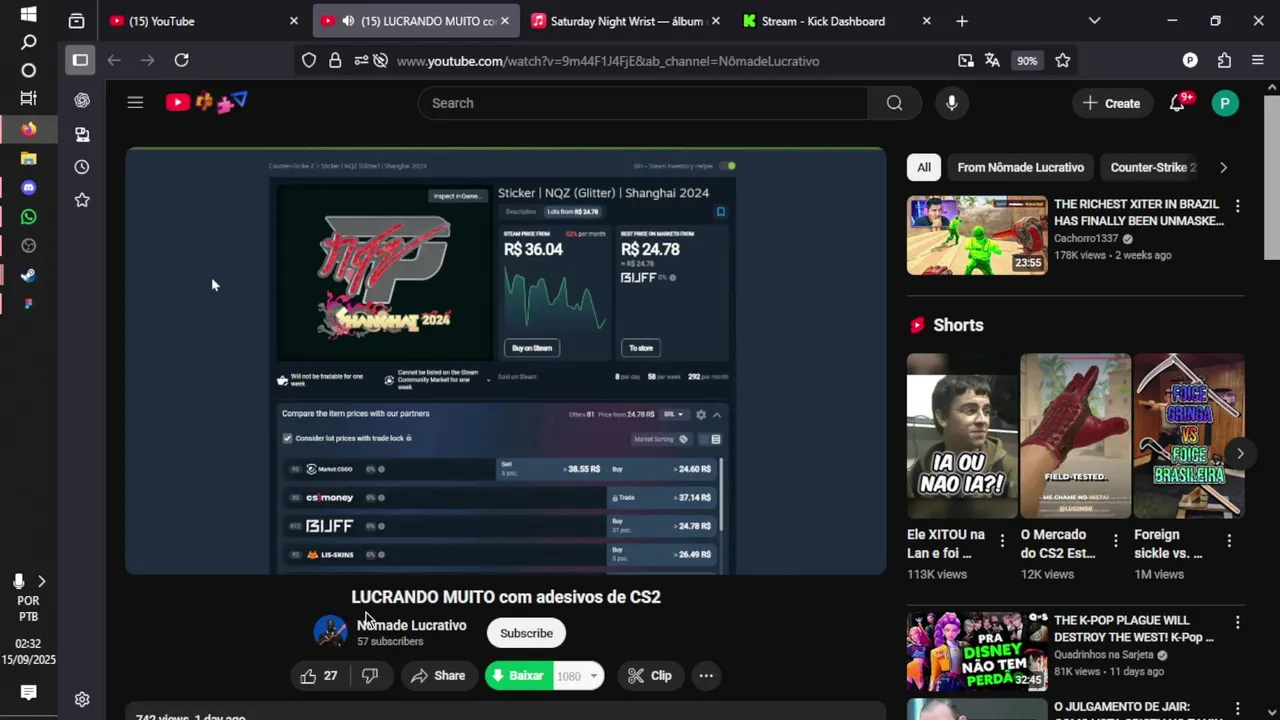Open THE RICHEST XITER IN BRAZIL thumbnail

(x=977, y=235)
